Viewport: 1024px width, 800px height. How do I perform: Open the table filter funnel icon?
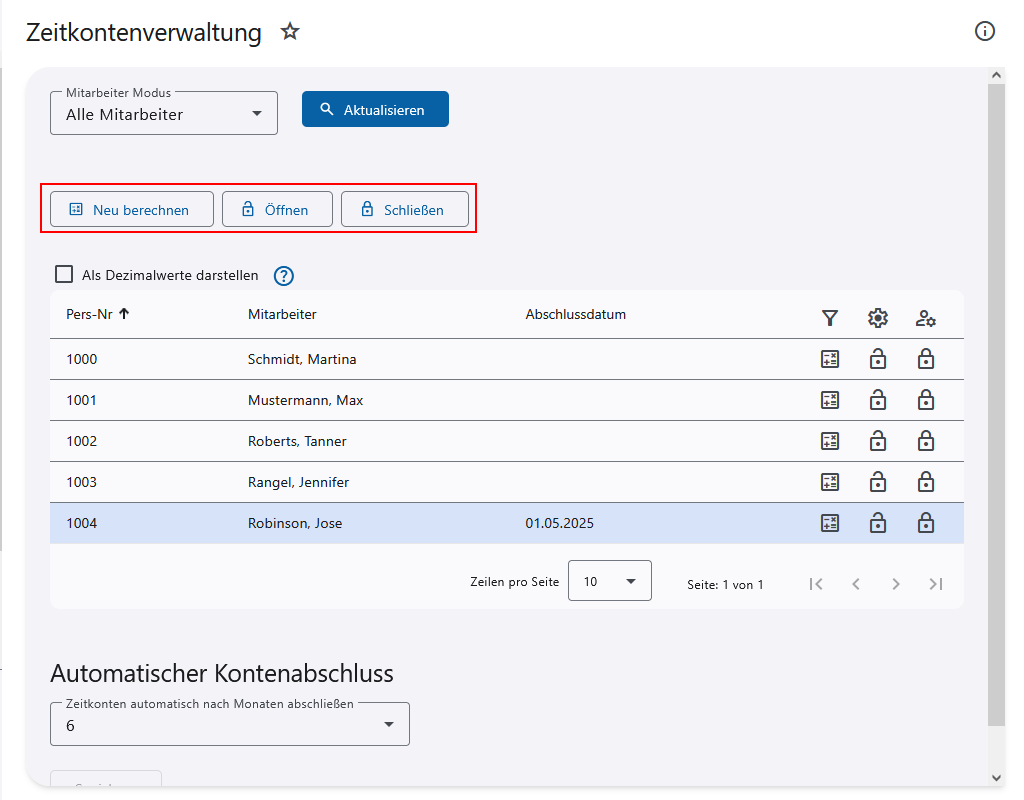click(829, 318)
